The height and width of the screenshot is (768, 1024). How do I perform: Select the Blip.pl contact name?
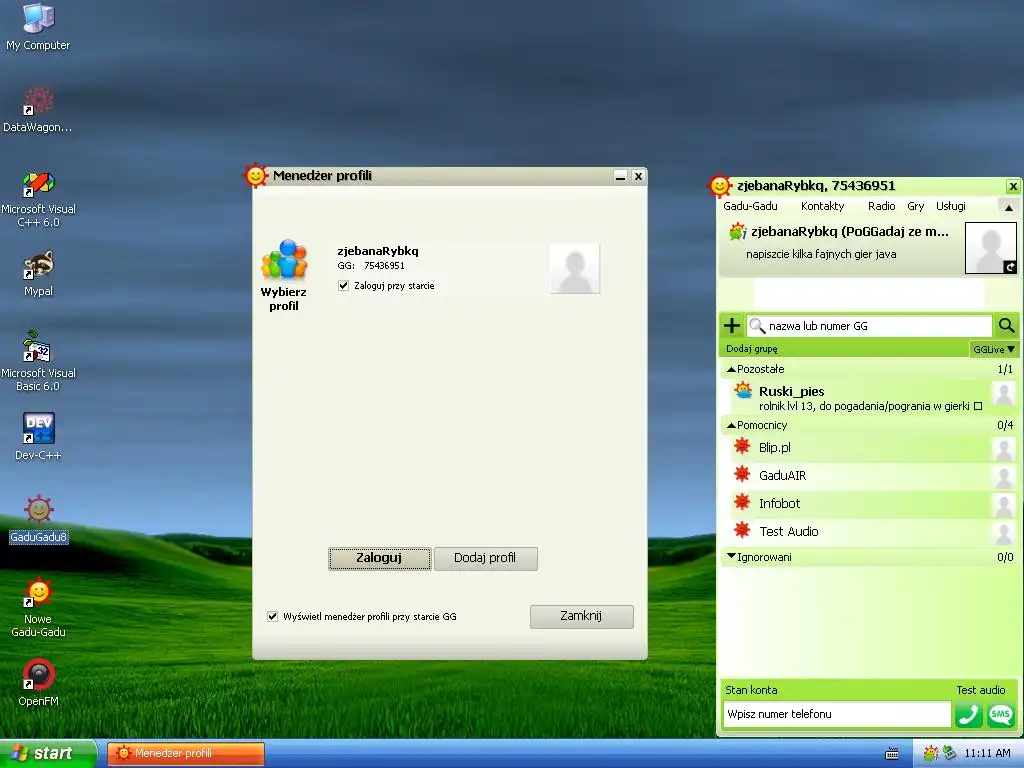click(775, 447)
